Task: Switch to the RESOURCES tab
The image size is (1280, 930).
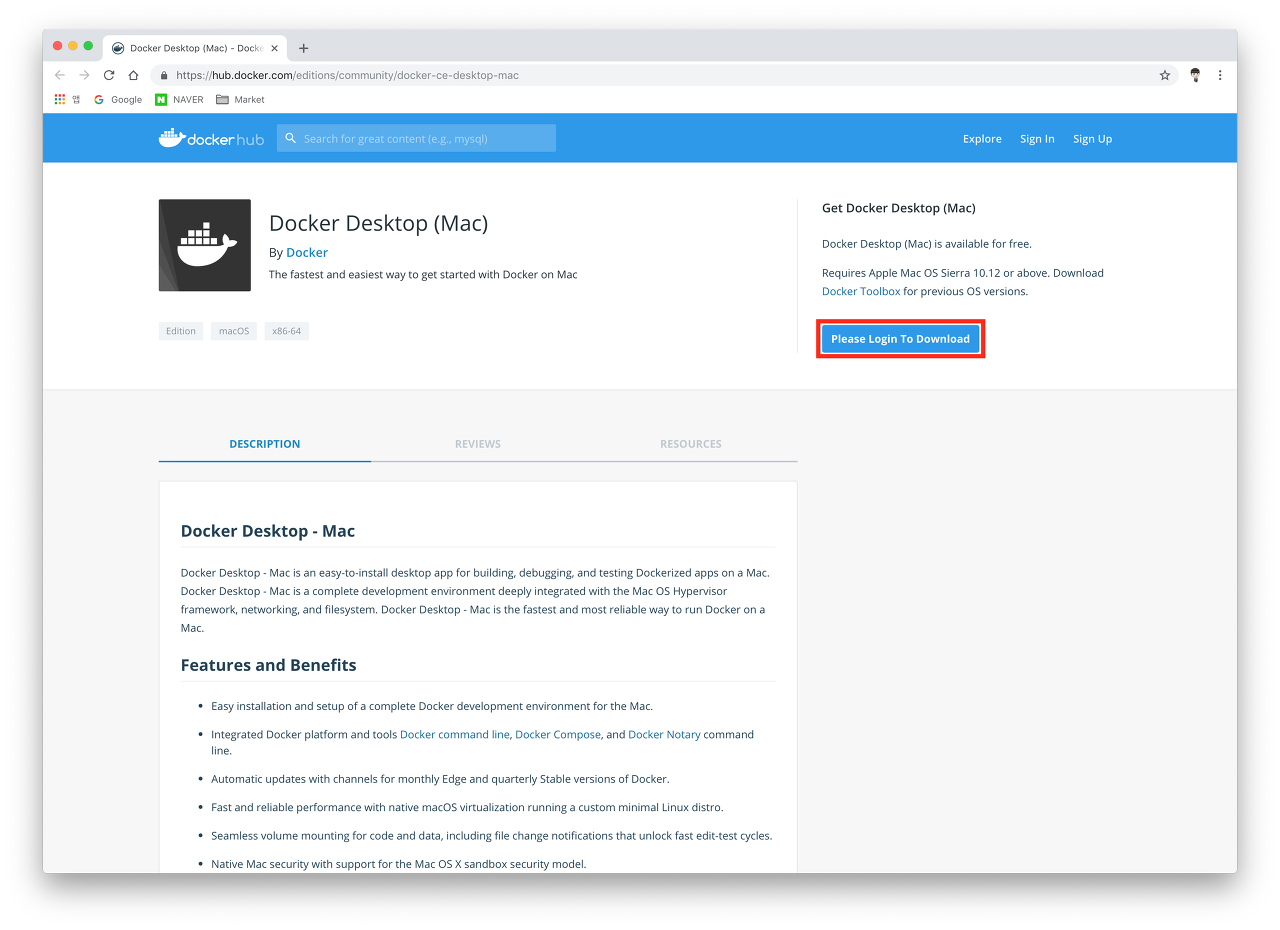Action: 690,444
